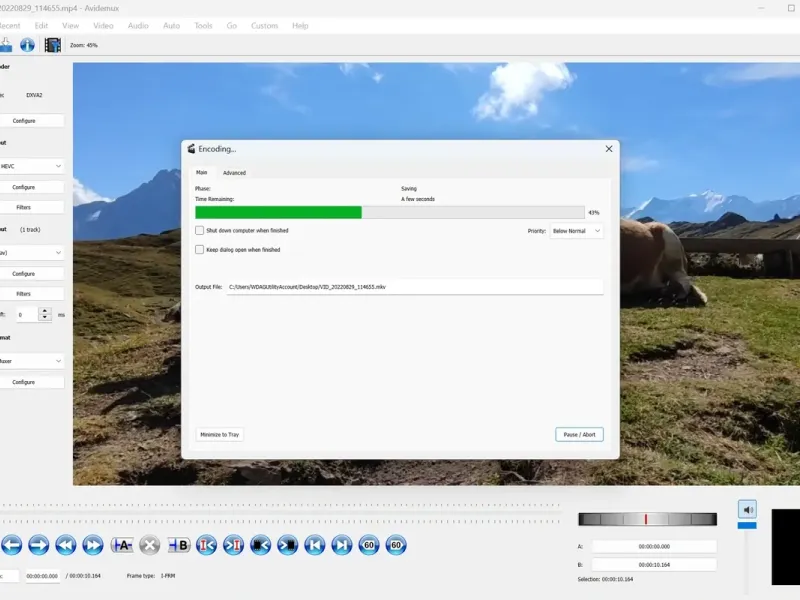Open the Priority Below Normal dropdown
The width and height of the screenshot is (800, 600).
(x=576, y=231)
